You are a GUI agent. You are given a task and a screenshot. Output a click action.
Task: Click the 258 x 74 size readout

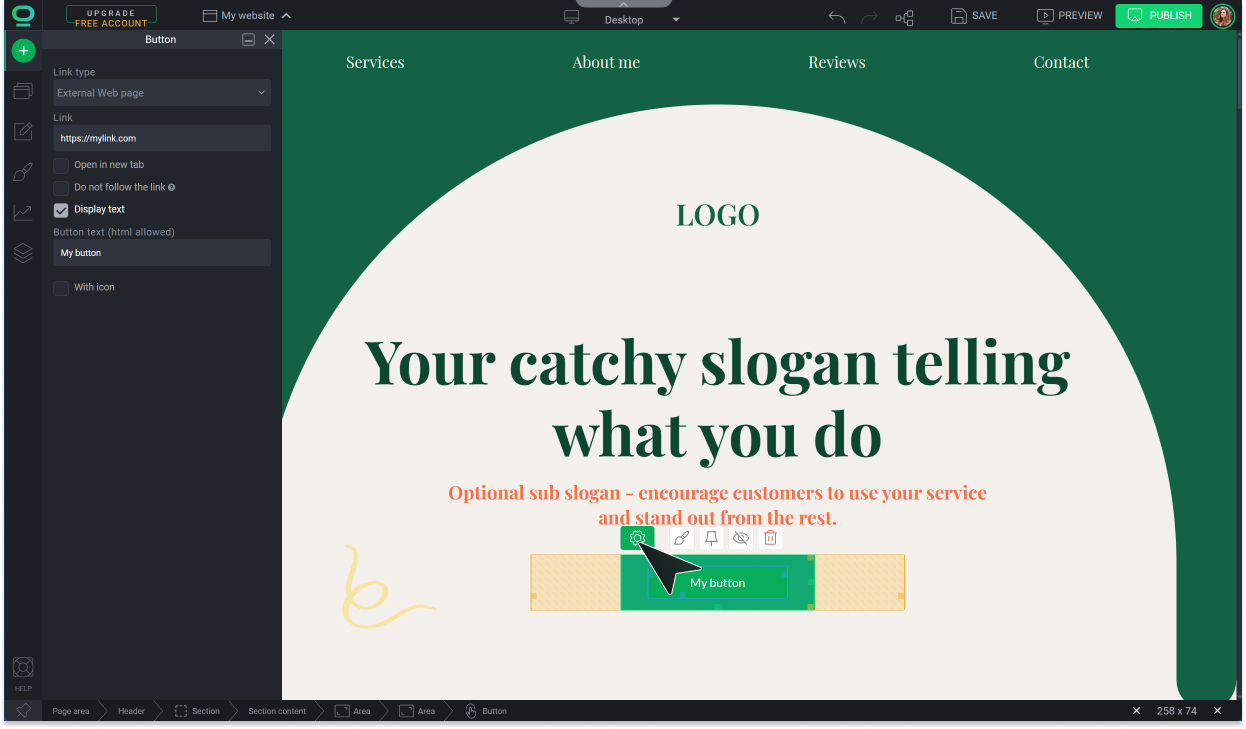[1176, 711]
